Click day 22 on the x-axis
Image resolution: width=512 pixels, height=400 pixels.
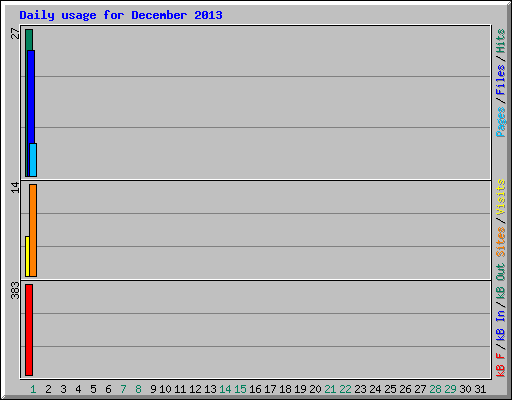(x=345, y=389)
